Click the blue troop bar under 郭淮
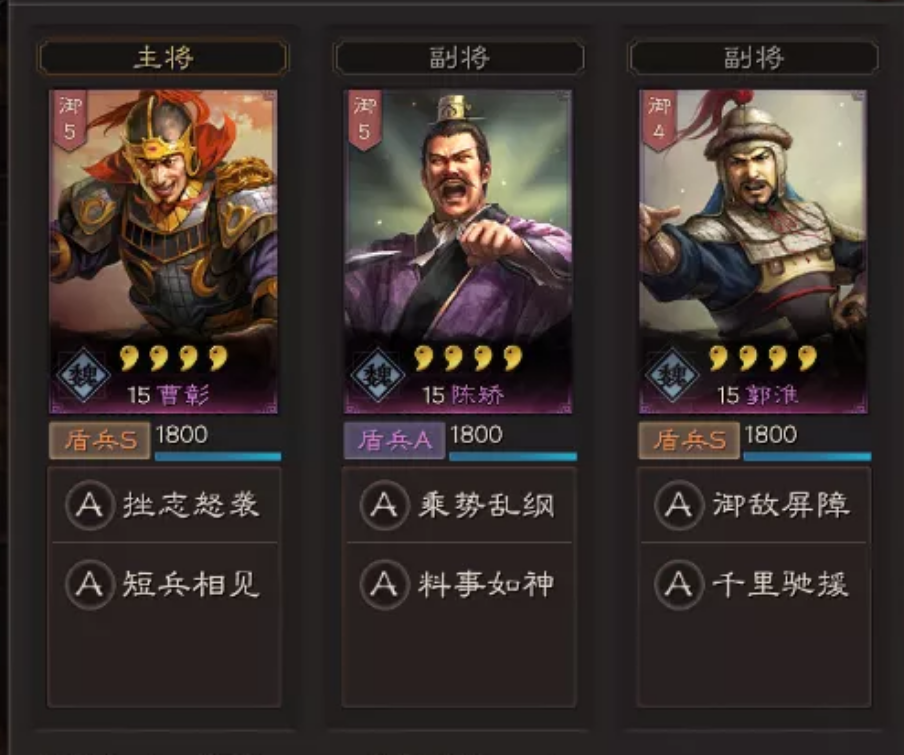The image size is (904, 755). tap(807, 456)
